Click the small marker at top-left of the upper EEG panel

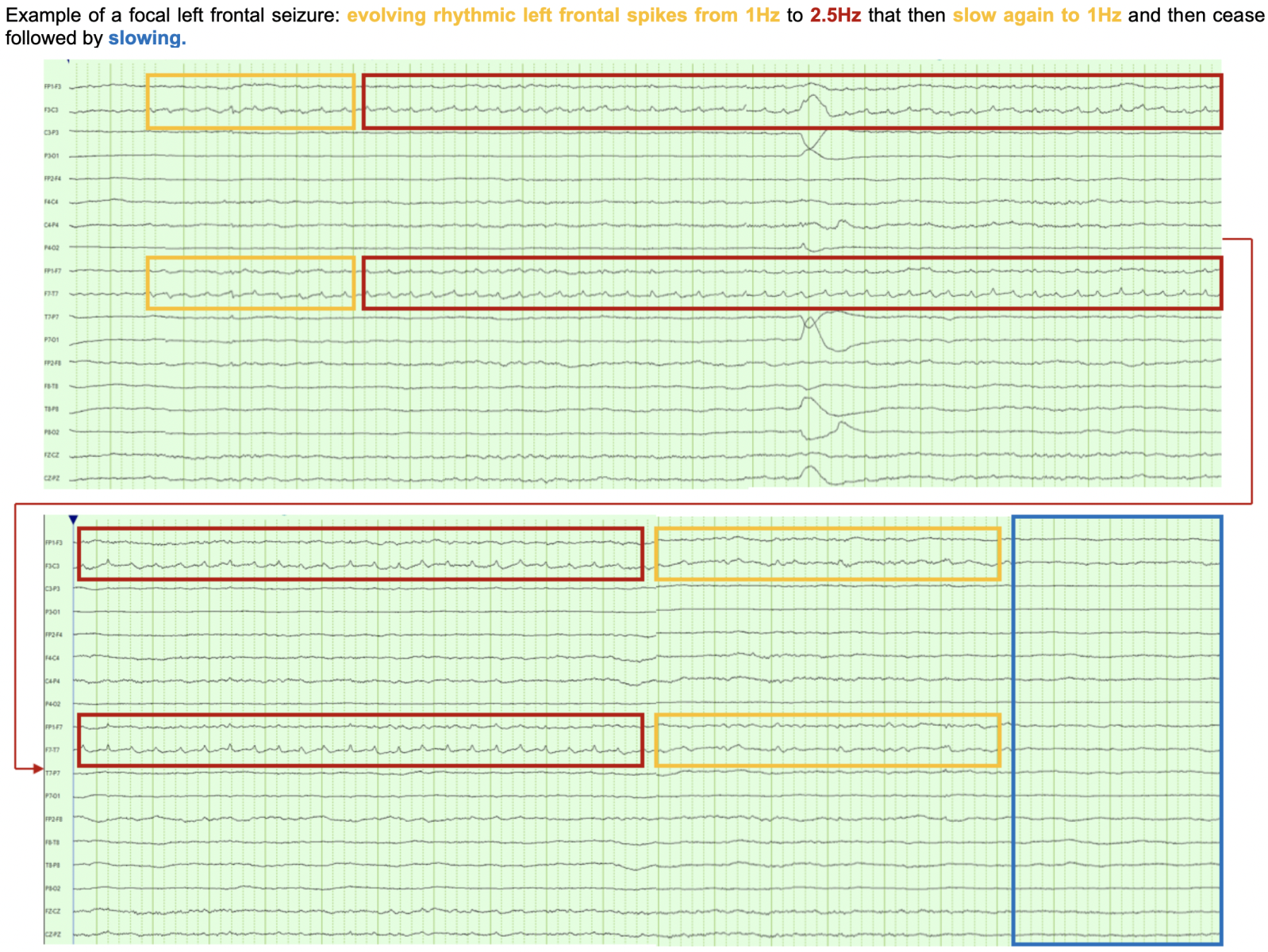point(68,61)
